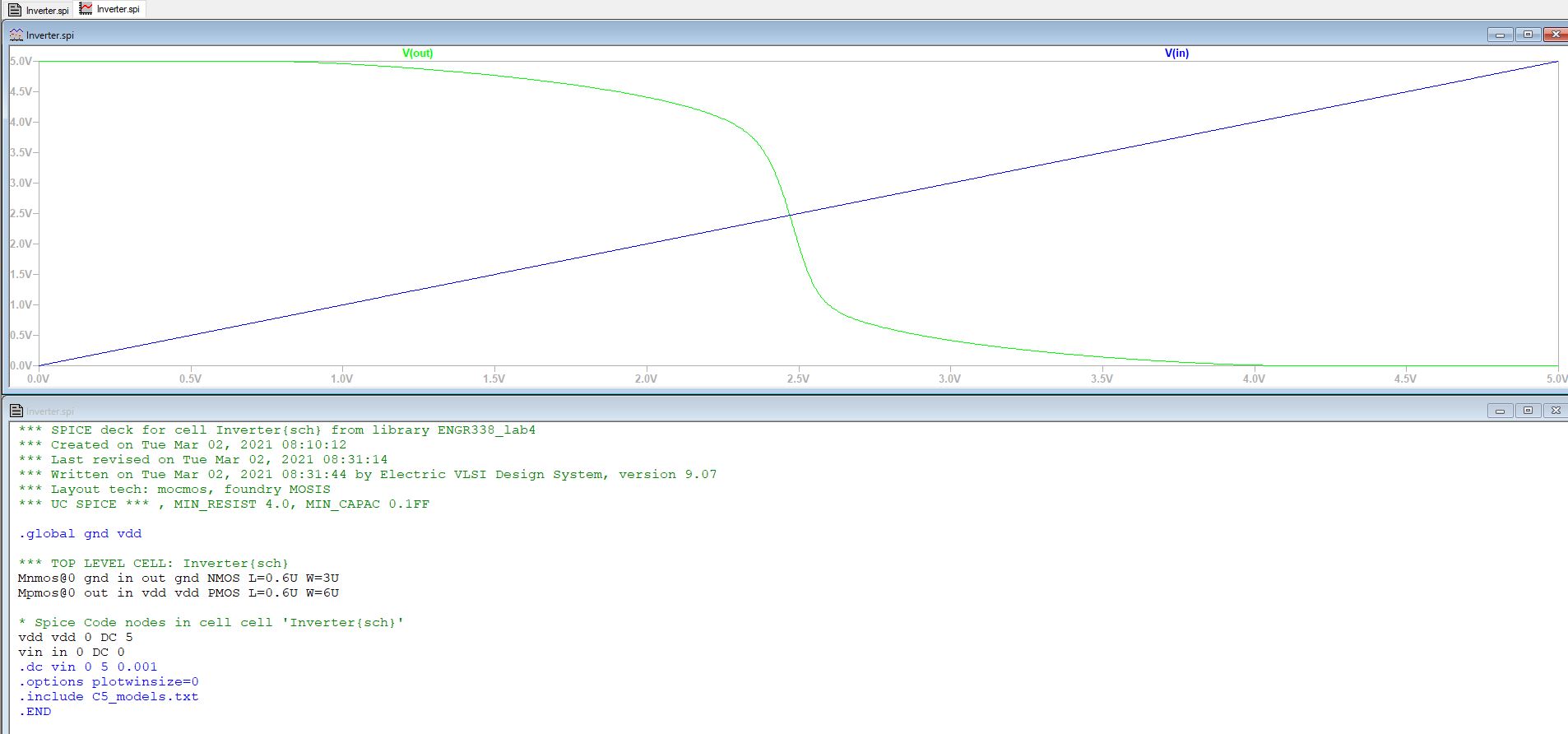
Task: Place cursor on the .include C5_models.txt line
Action: [x=109, y=696]
